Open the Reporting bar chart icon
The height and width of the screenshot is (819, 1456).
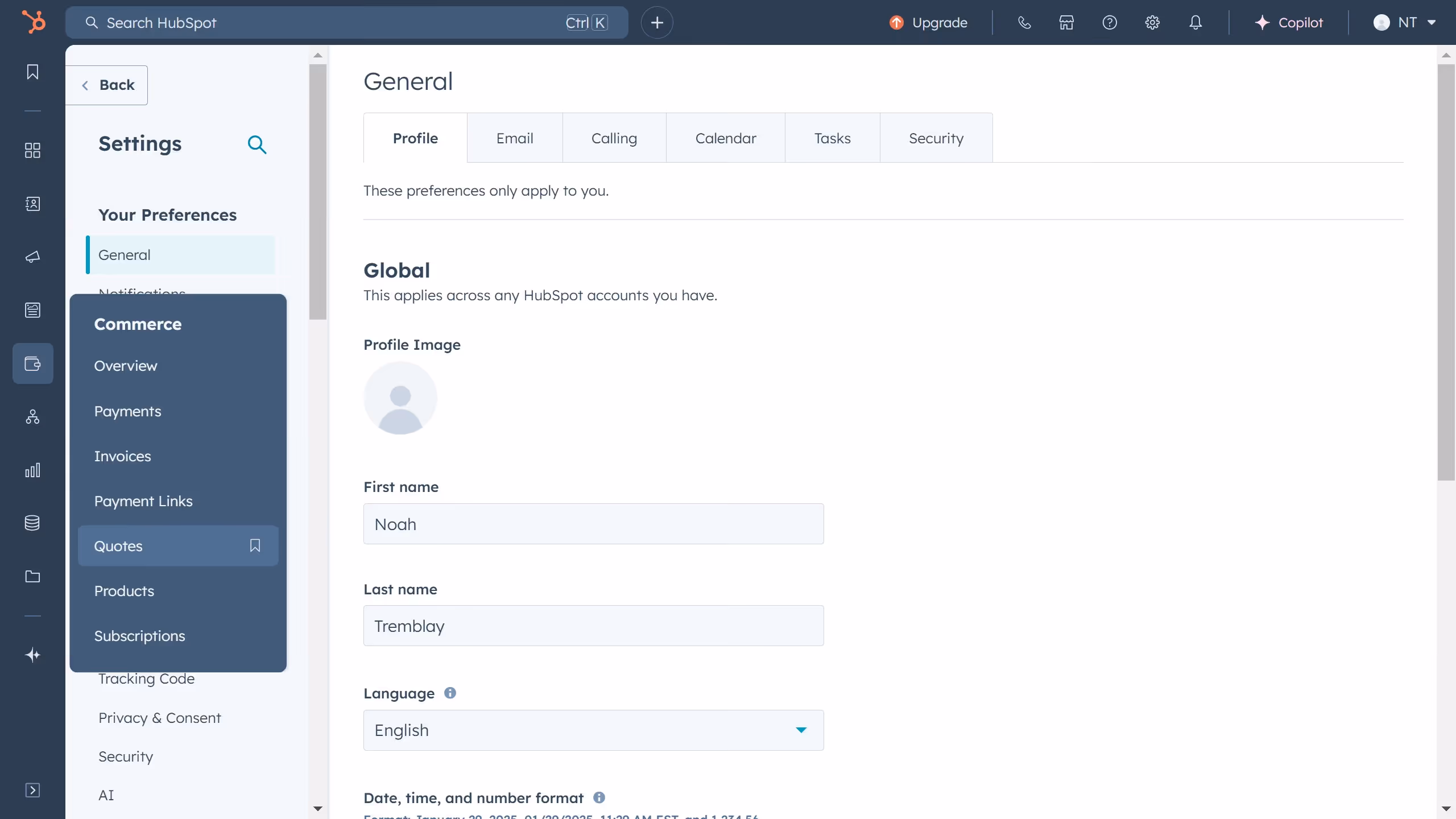click(32, 470)
